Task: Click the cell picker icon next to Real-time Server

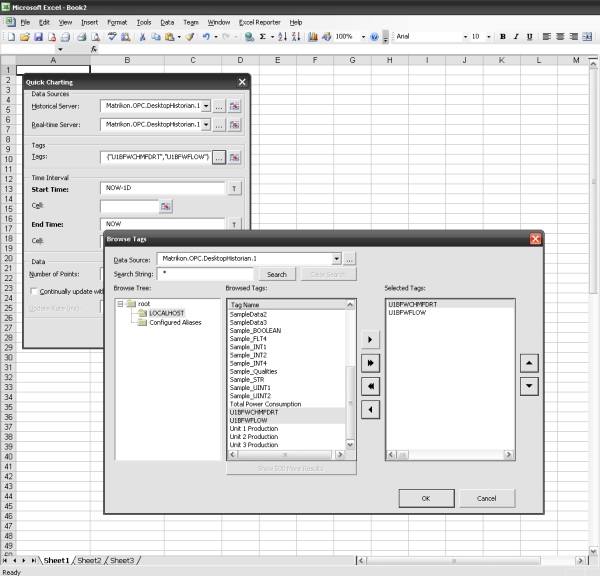Action: (235, 125)
